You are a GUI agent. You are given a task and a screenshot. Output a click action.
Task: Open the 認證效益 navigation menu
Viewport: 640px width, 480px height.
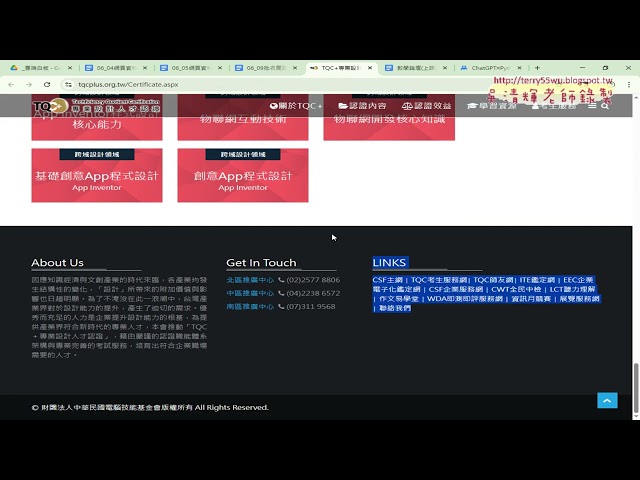point(427,106)
